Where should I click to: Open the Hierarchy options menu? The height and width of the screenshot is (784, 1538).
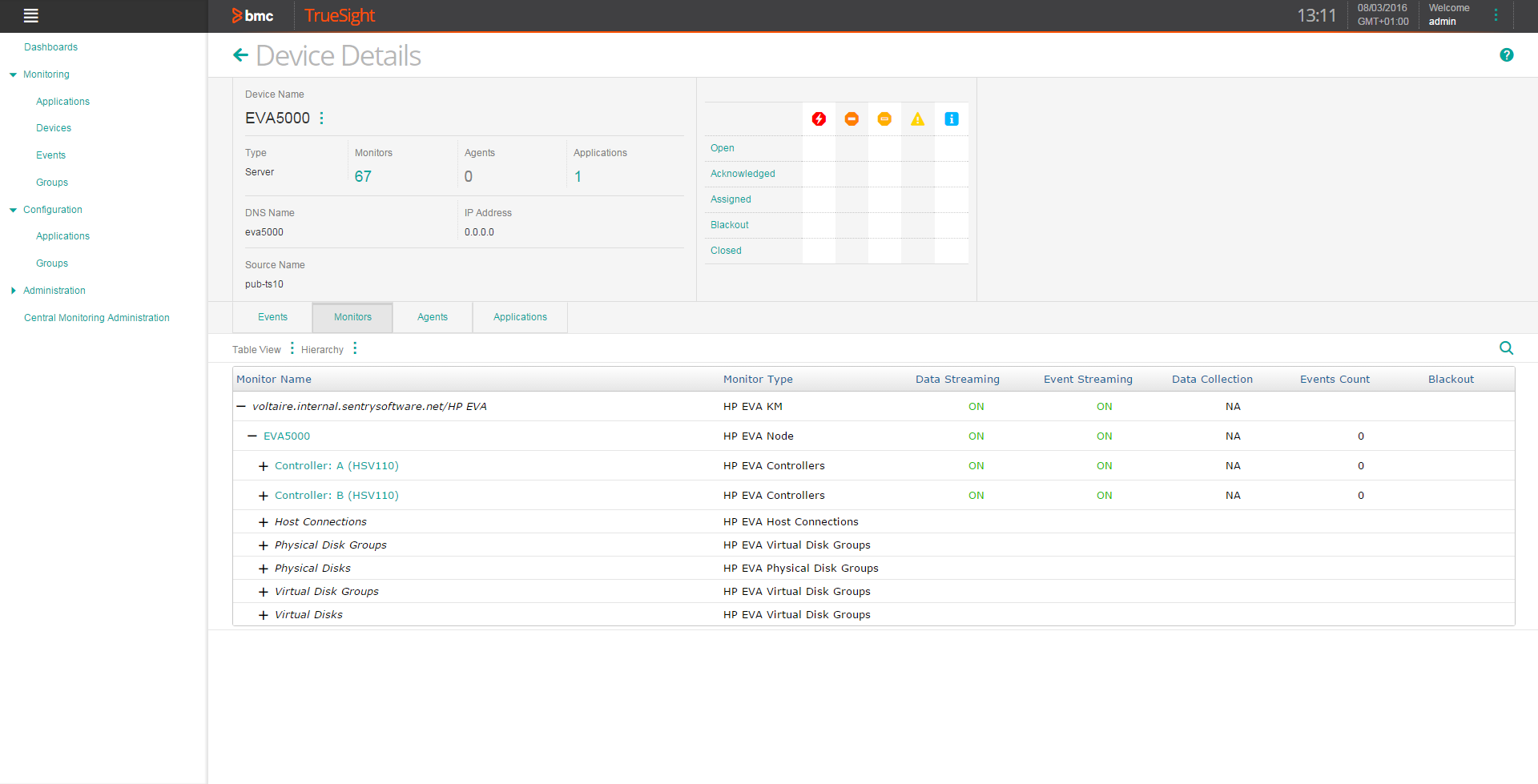point(355,348)
